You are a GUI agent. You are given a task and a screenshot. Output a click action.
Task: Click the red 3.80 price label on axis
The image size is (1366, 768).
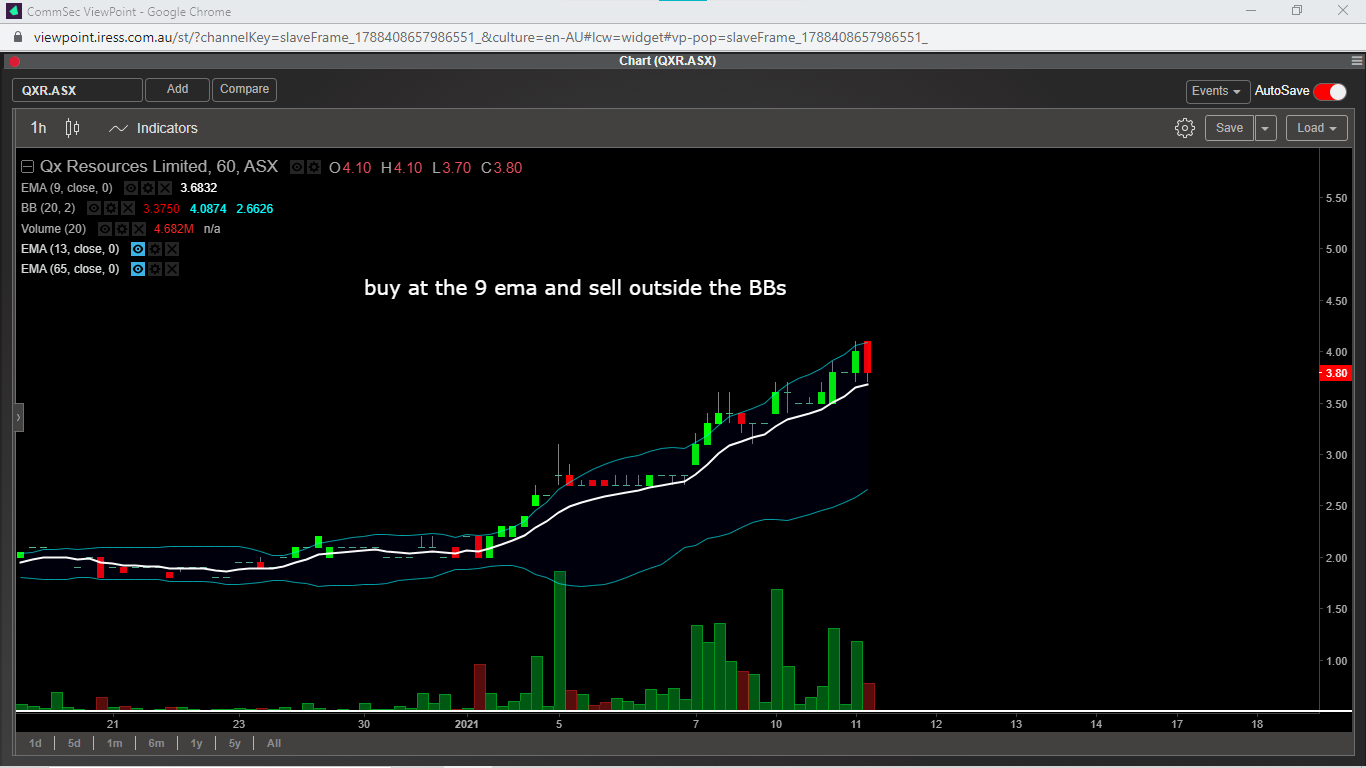click(1335, 373)
